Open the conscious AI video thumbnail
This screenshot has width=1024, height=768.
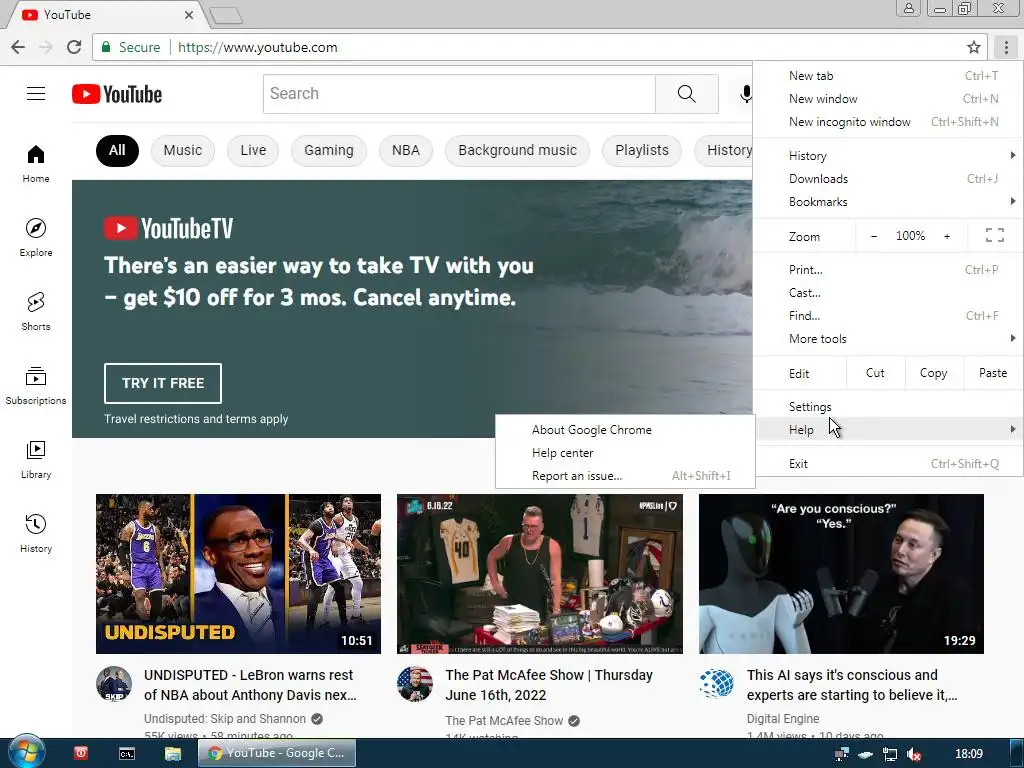pyautogui.click(x=841, y=573)
